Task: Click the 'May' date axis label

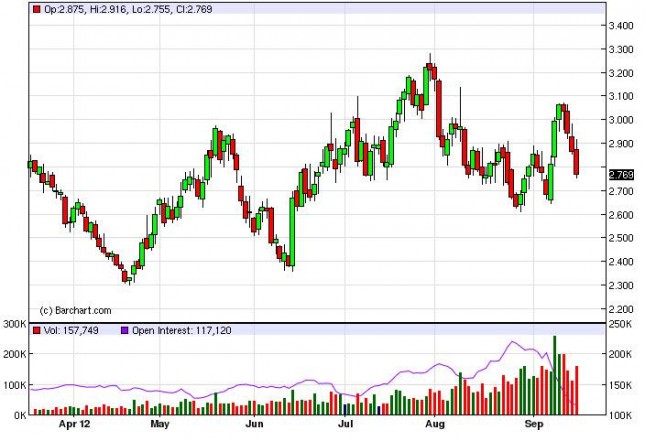Action: click(160, 424)
